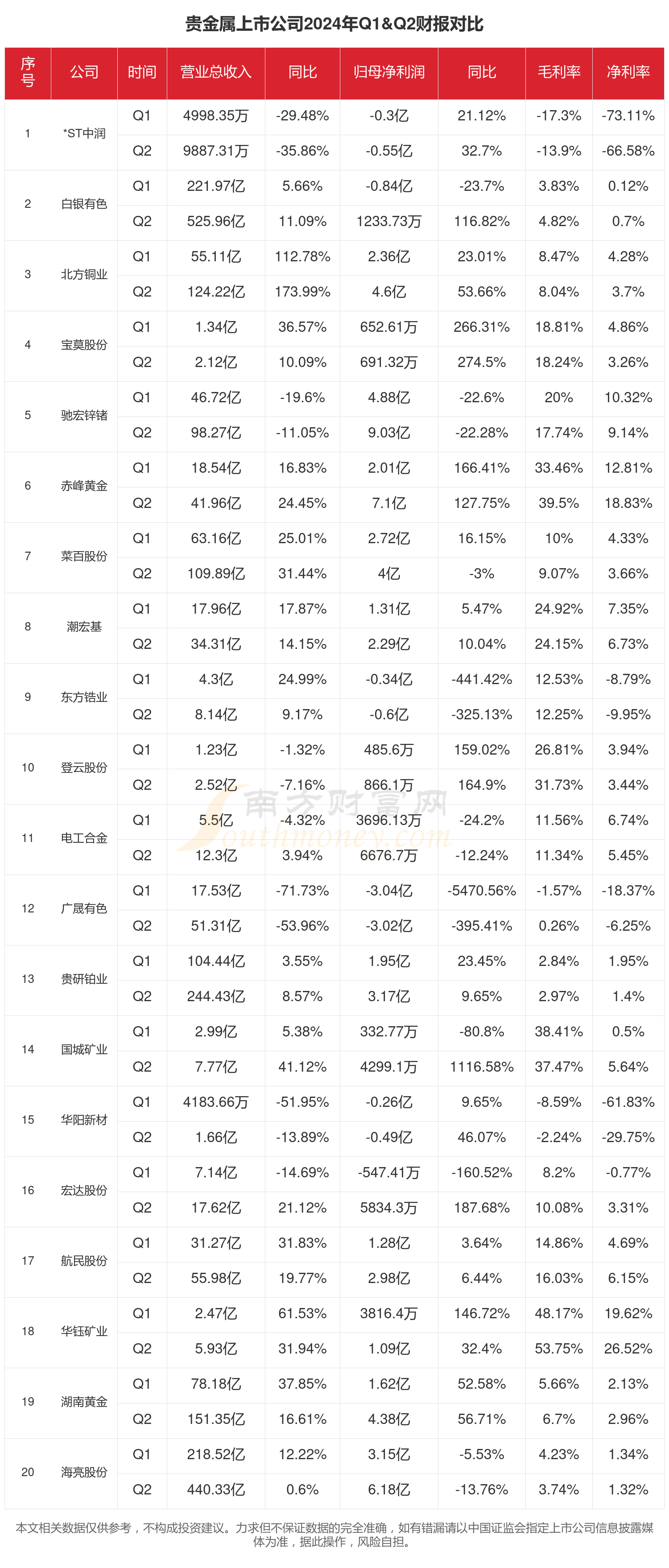This screenshot has width=669, height=1568.
Task: Click row number 10 cell
Action: [27, 767]
